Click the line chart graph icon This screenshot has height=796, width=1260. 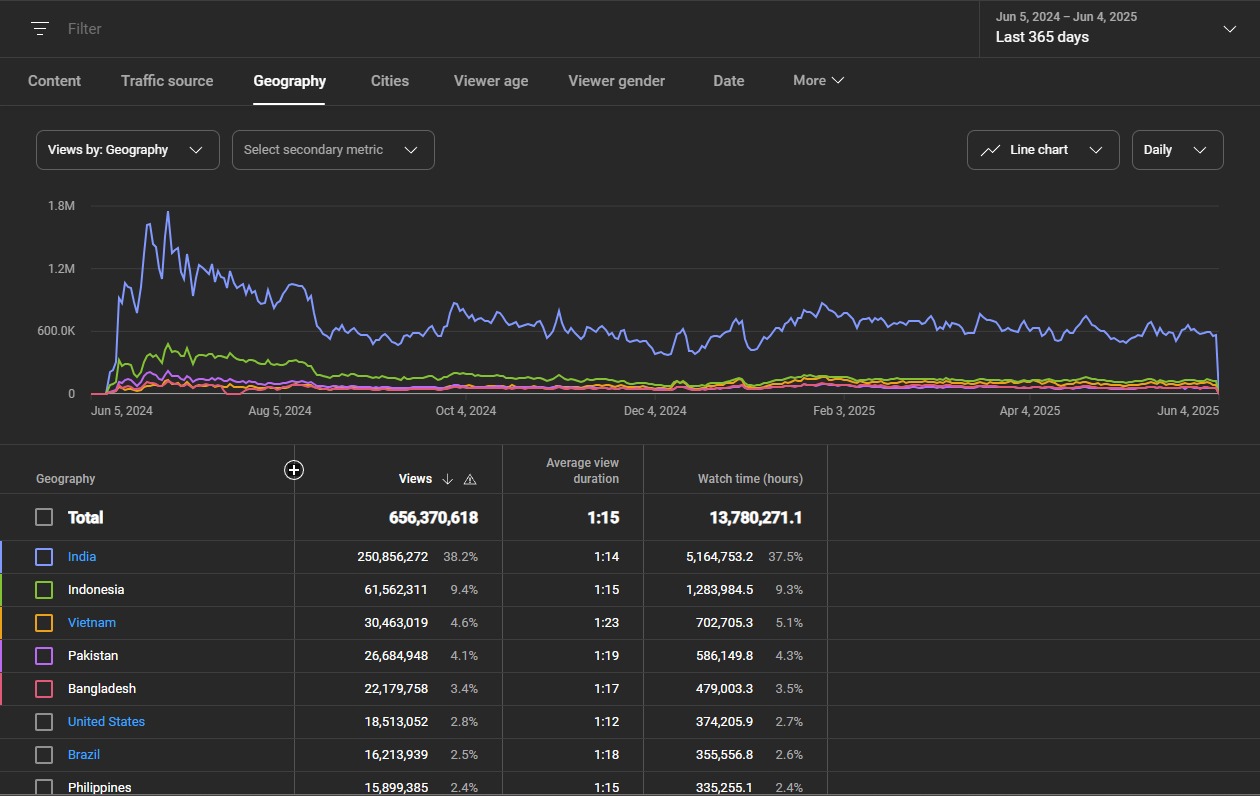pyautogui.click(x=990, y=150)
